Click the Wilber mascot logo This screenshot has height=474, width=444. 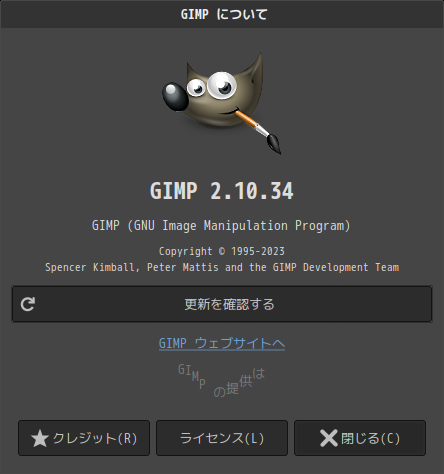(x=222, y=103)
